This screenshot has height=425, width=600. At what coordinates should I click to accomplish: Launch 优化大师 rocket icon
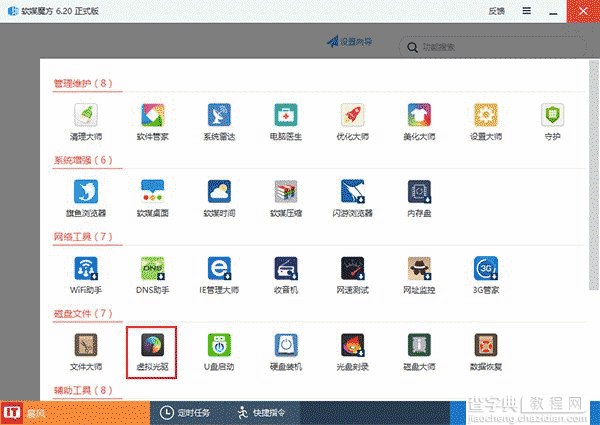352,122
